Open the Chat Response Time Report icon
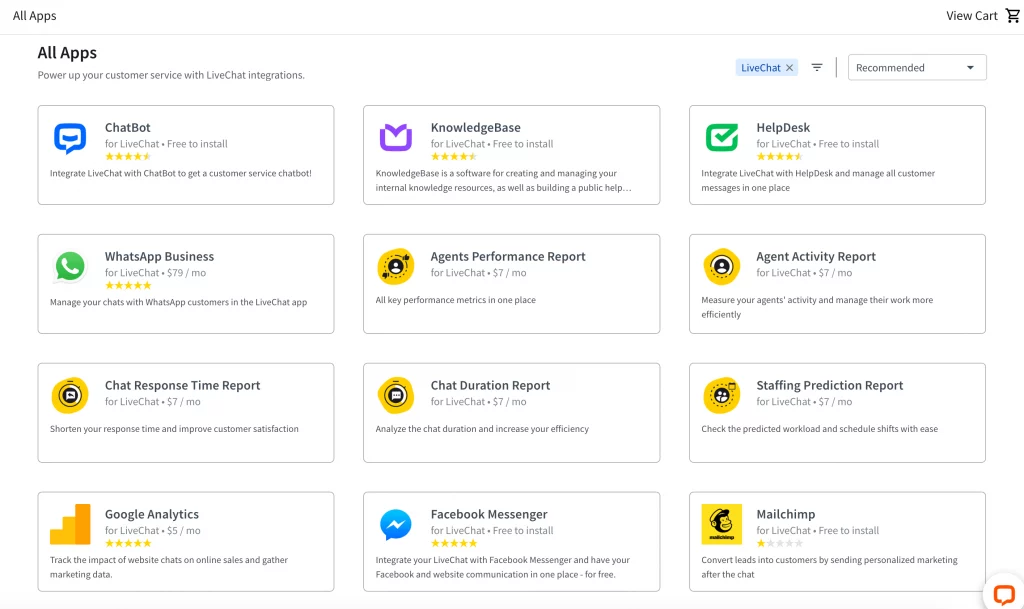Viewport: 1024px width, 609px height. point(70,395)
